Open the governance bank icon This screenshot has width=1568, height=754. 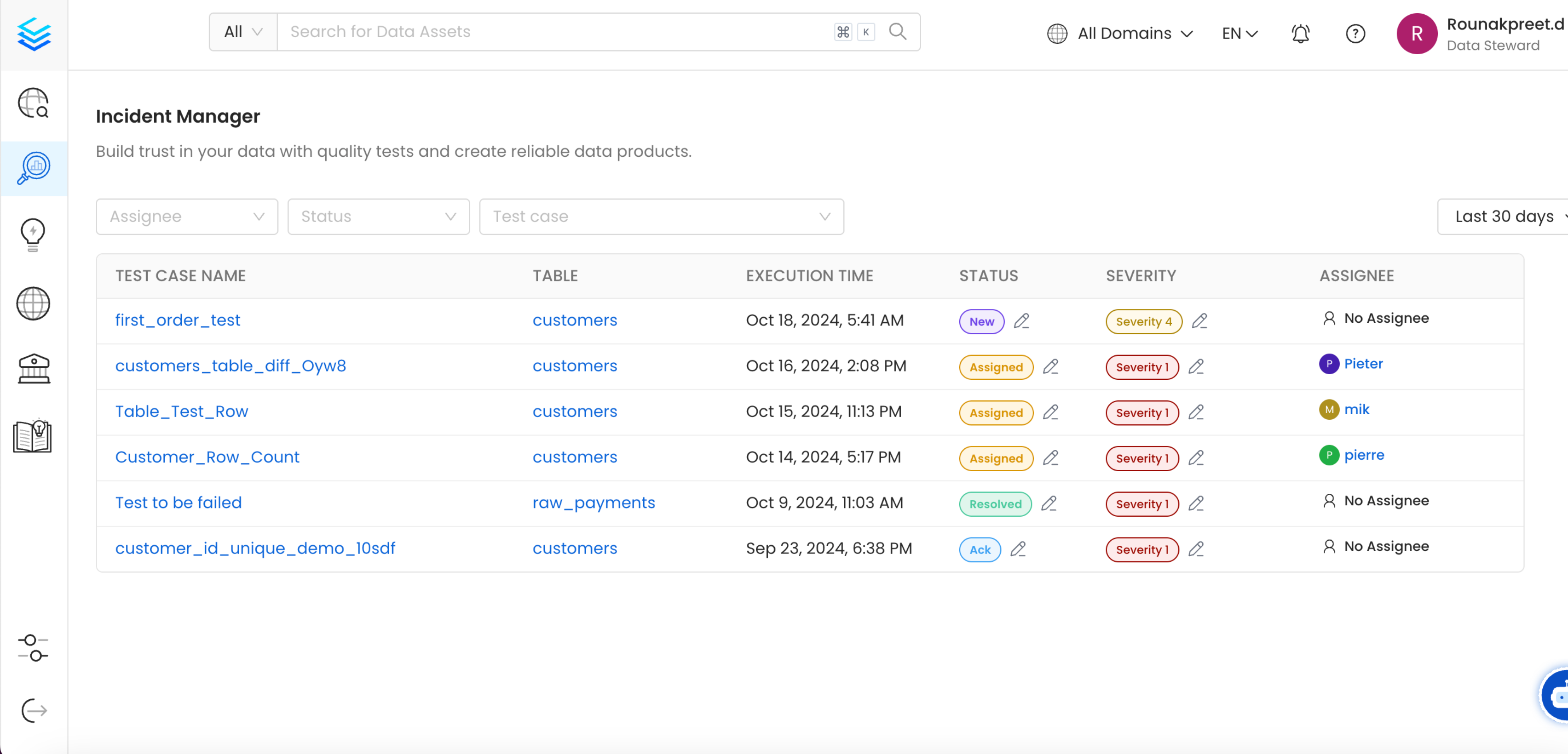33,368
